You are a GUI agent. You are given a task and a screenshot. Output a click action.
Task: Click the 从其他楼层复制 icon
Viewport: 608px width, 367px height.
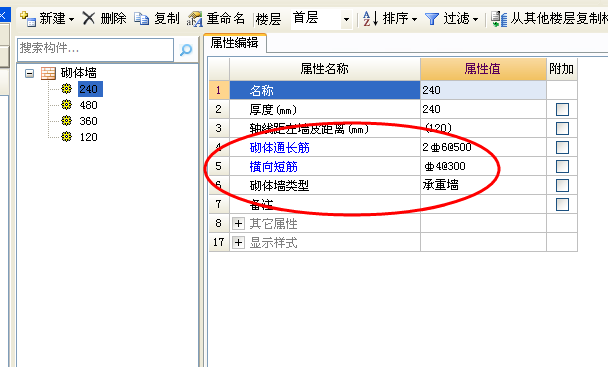tap(499, 19)
